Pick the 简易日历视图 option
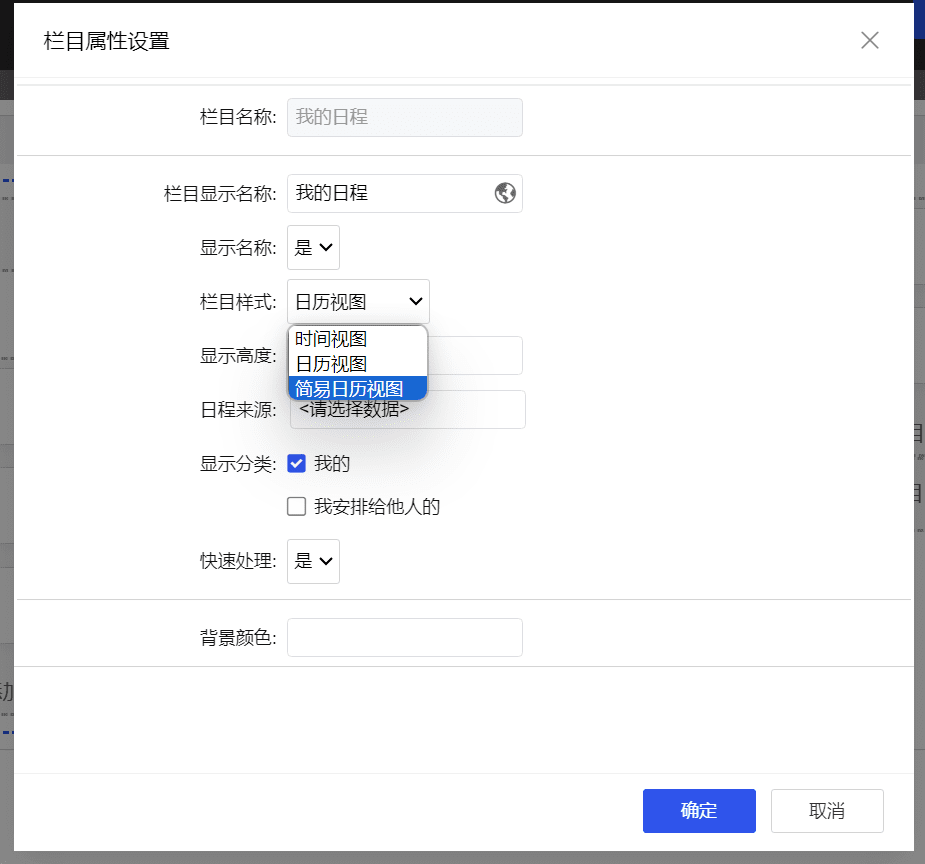 pos(357,389)
